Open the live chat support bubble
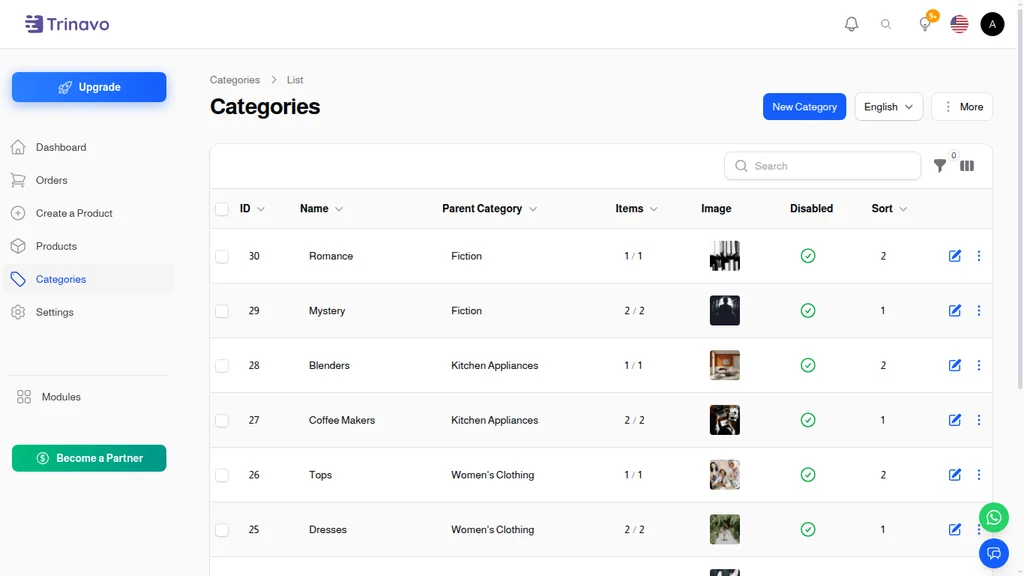This screenshot has width=1024, height=576. 993,554
